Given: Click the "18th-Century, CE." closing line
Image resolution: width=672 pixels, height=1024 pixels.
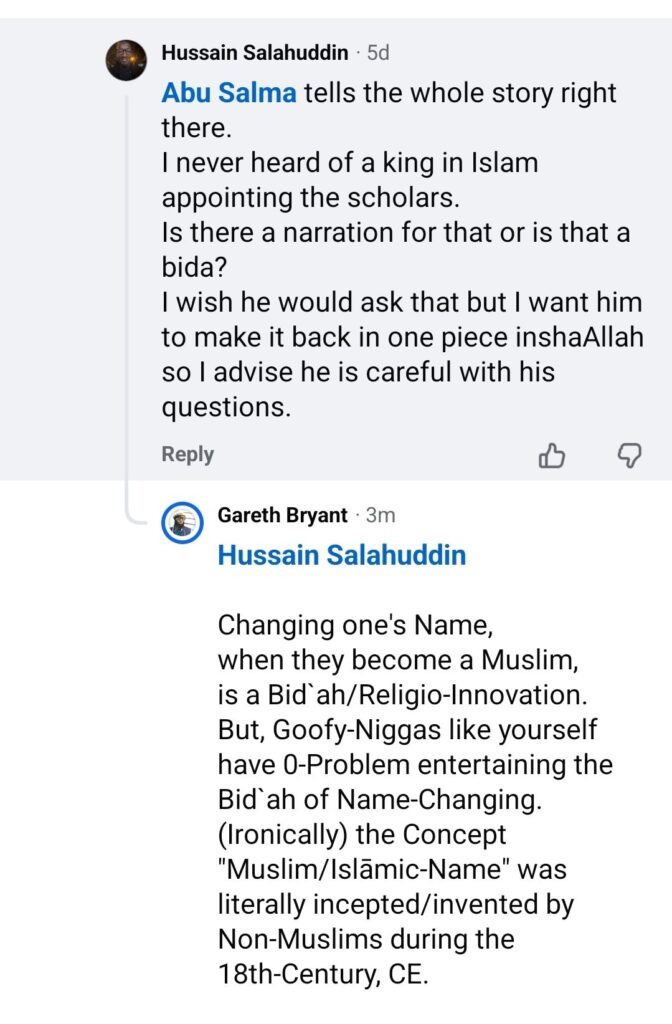Looking at the screenshot, I should tap(322, 975).
